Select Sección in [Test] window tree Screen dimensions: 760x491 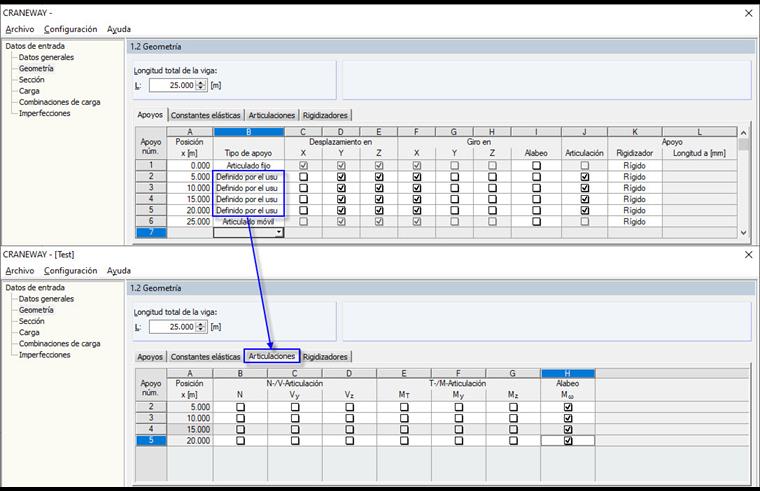32,321
